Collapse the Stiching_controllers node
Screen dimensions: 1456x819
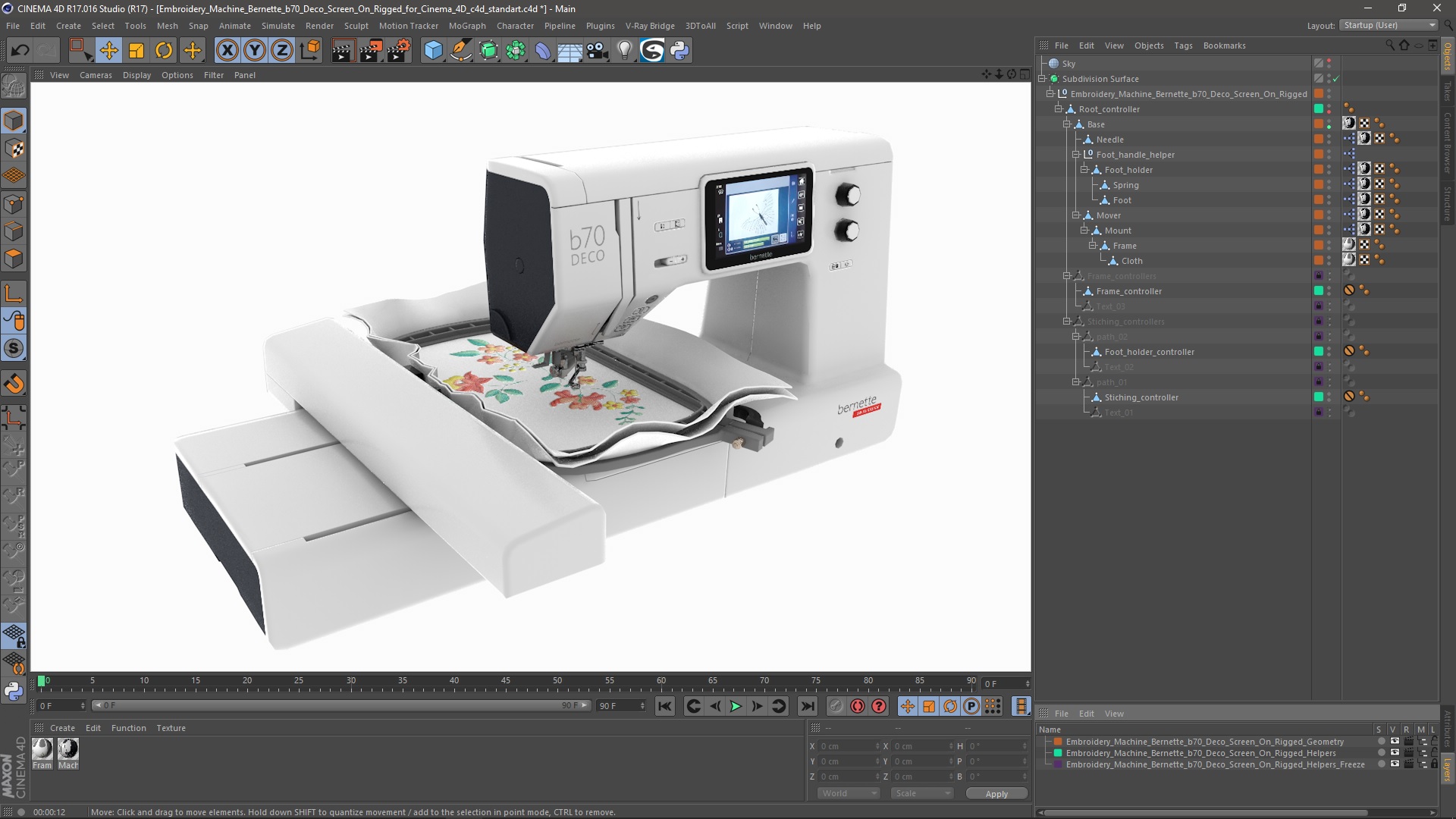(1067, 322)
